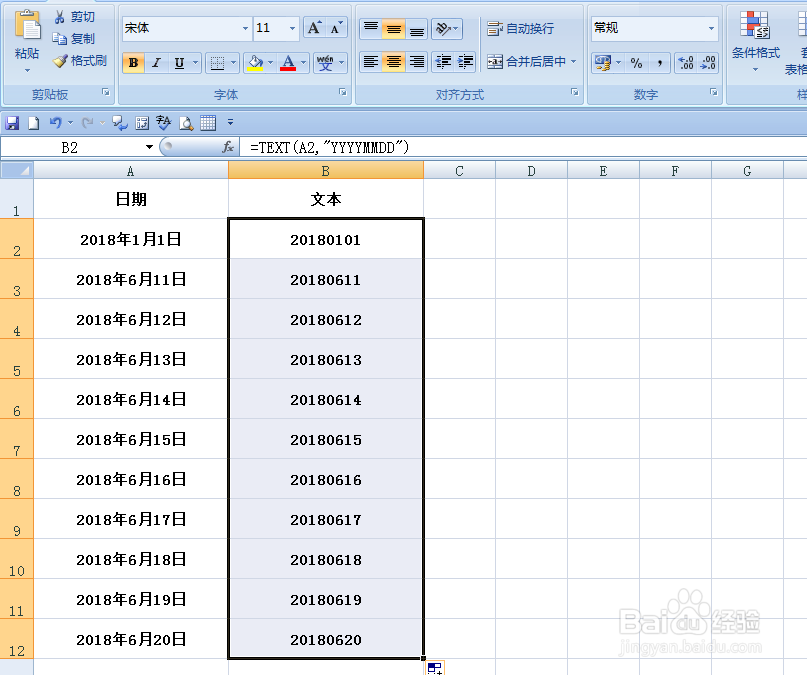
Task: Toggle middle vertical alignment
Action: tap(394, 28)
